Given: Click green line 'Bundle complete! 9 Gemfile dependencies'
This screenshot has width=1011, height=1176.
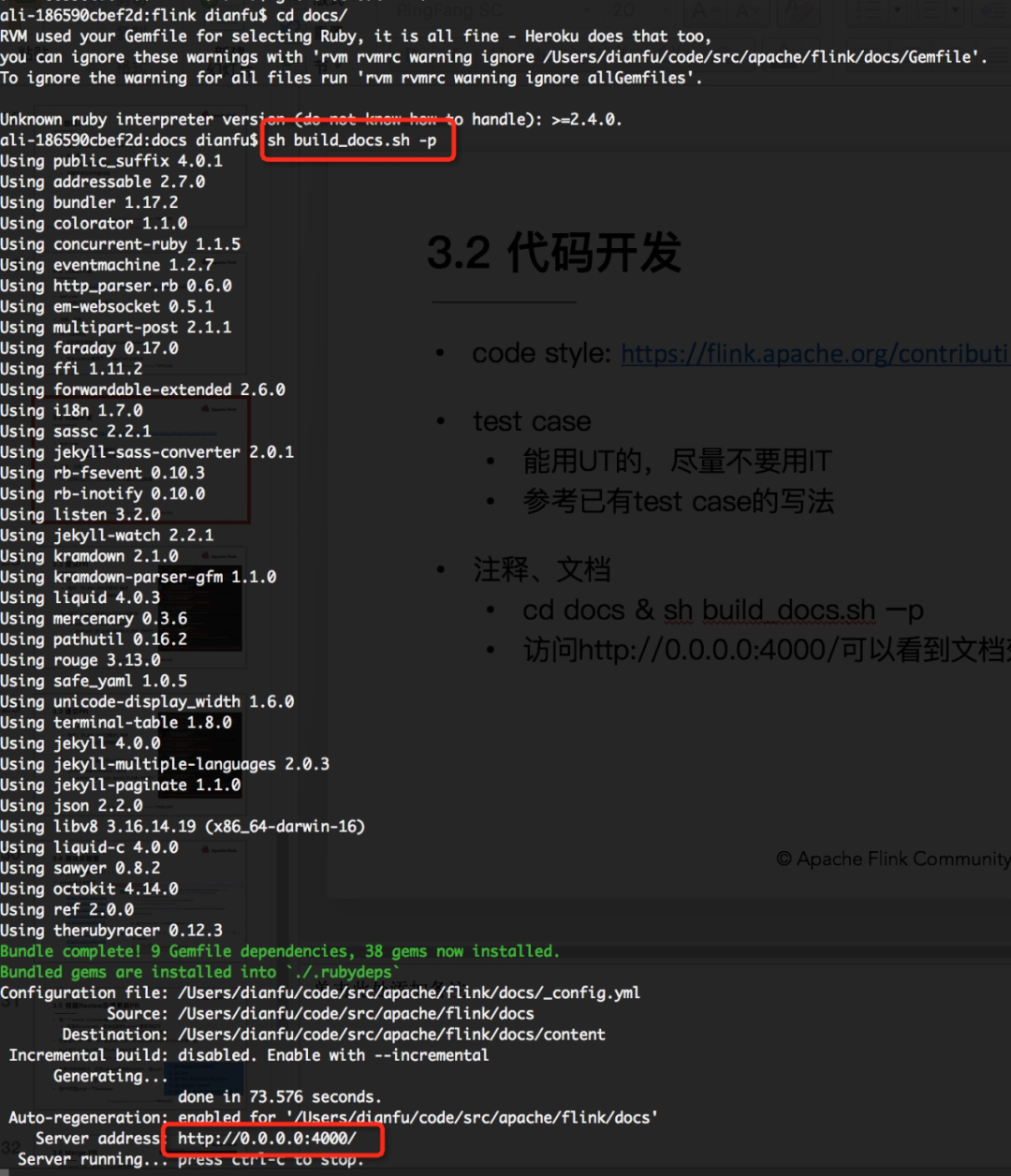Looking at the screenshot, I should point(280,950).
